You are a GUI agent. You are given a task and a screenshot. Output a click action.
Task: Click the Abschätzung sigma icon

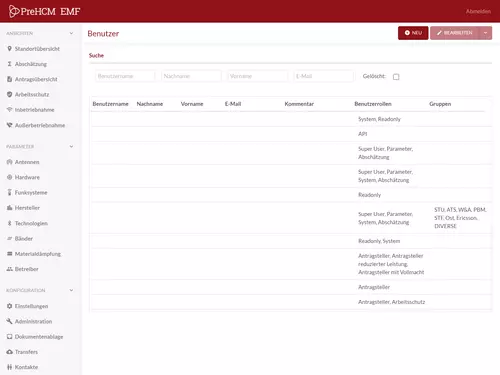pos(9,64)
